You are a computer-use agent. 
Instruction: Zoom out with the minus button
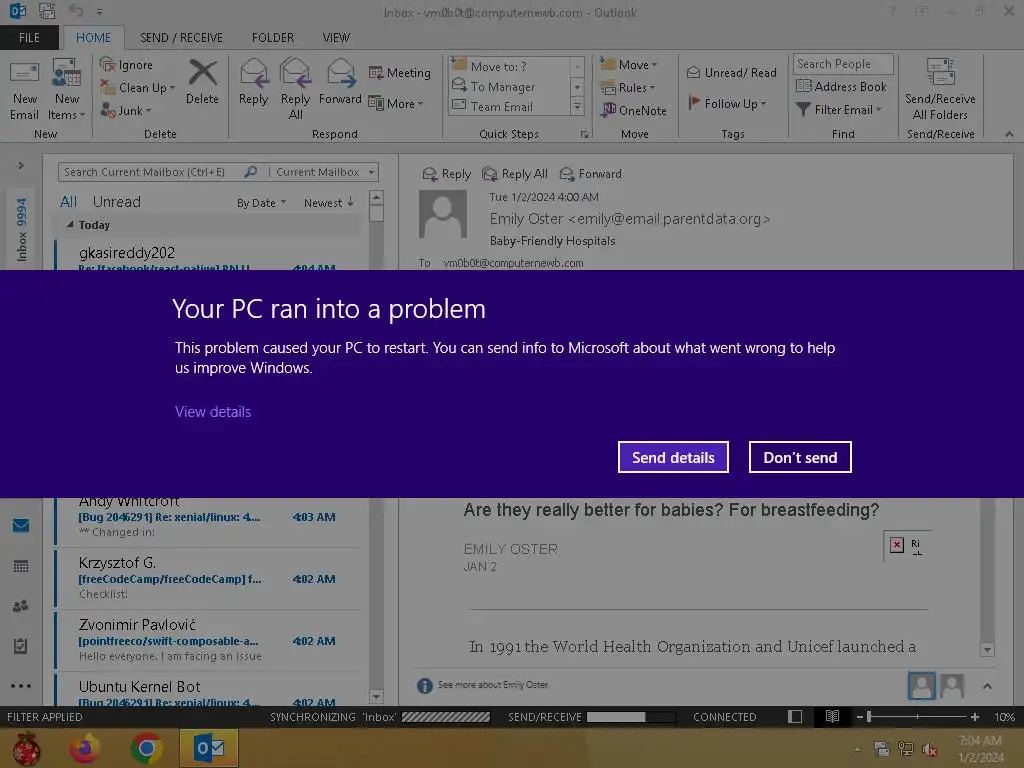860,717
